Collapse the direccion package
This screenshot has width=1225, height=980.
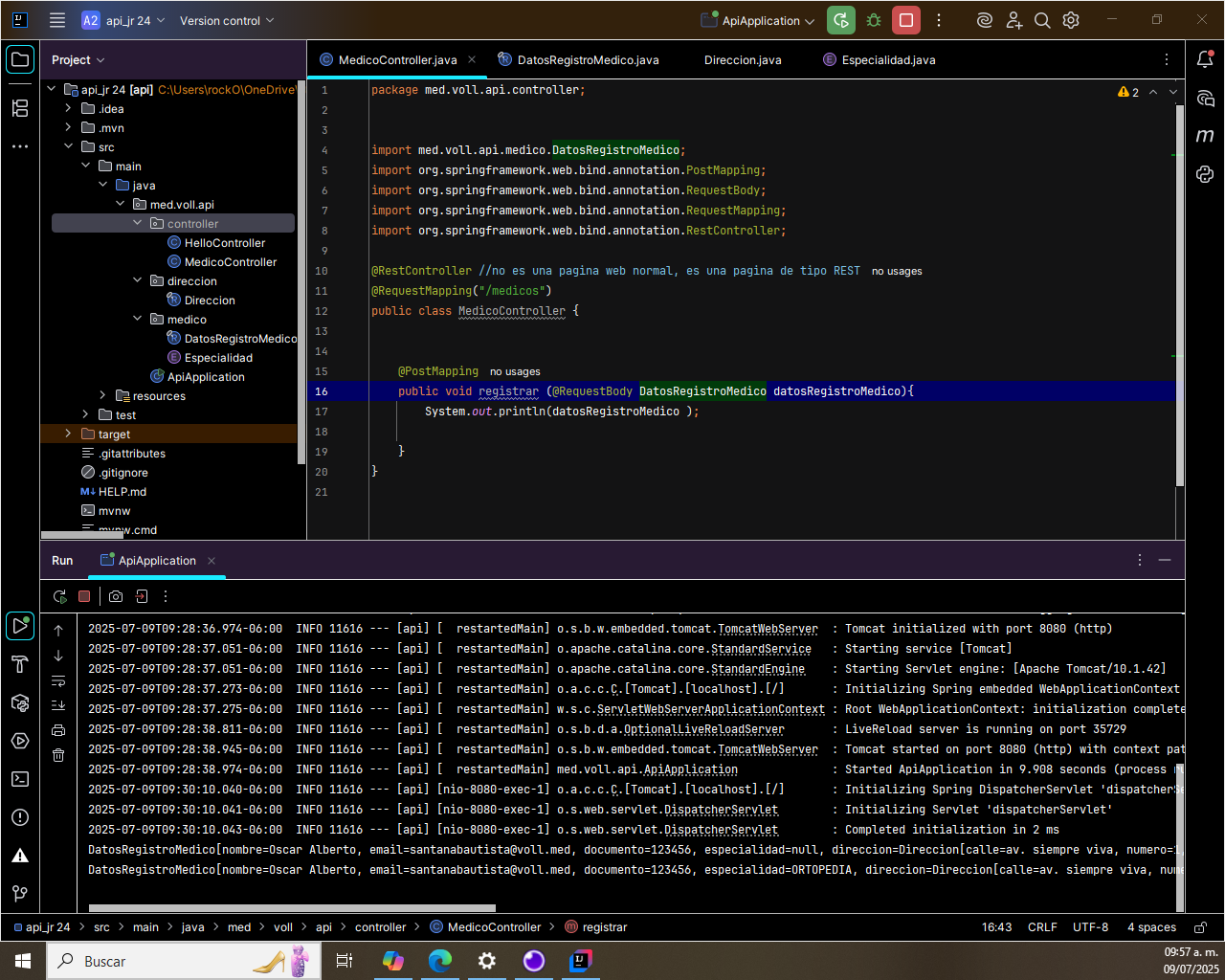click(x=137, y=281)
